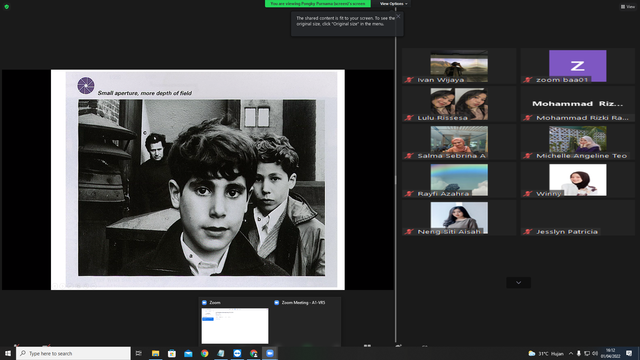This screenshot has height=360, width=640.
Task: Click muted mic icon beside Salma Sebrina A
Action: click(409, 156)
